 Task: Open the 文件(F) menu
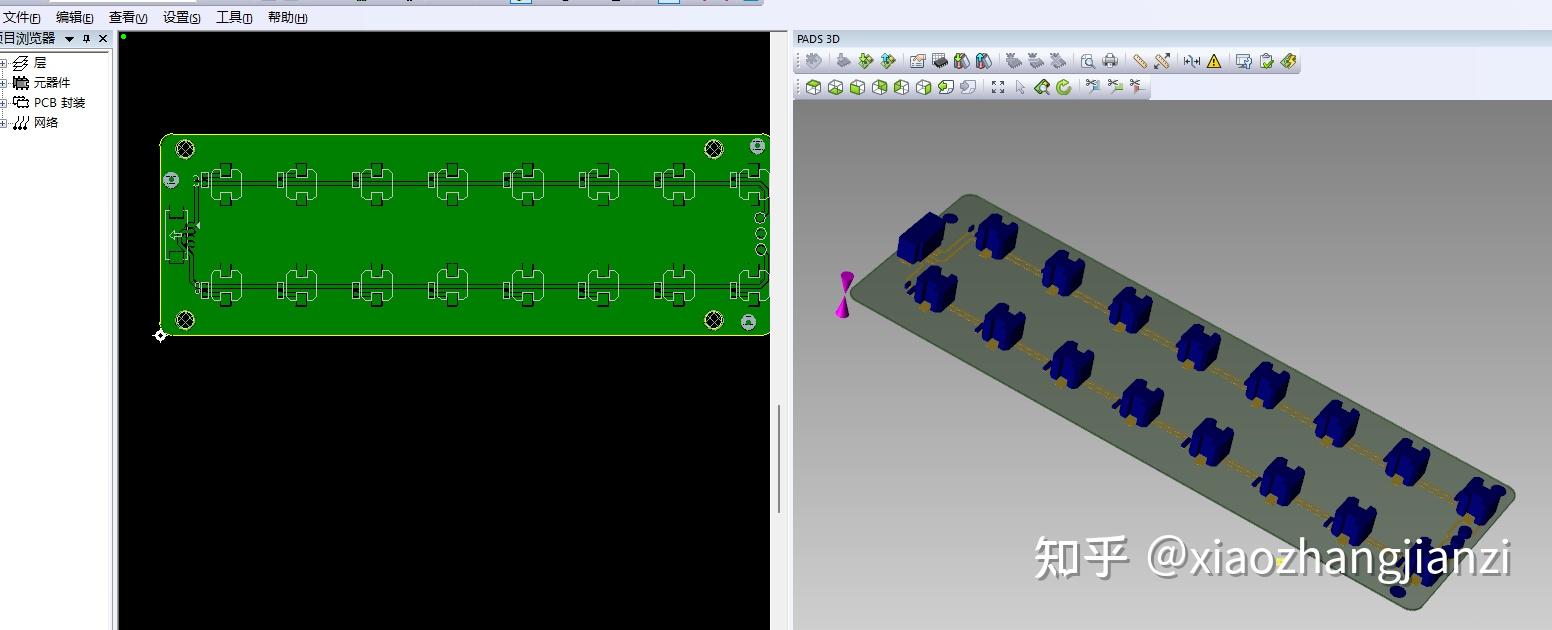coord(20,18)
